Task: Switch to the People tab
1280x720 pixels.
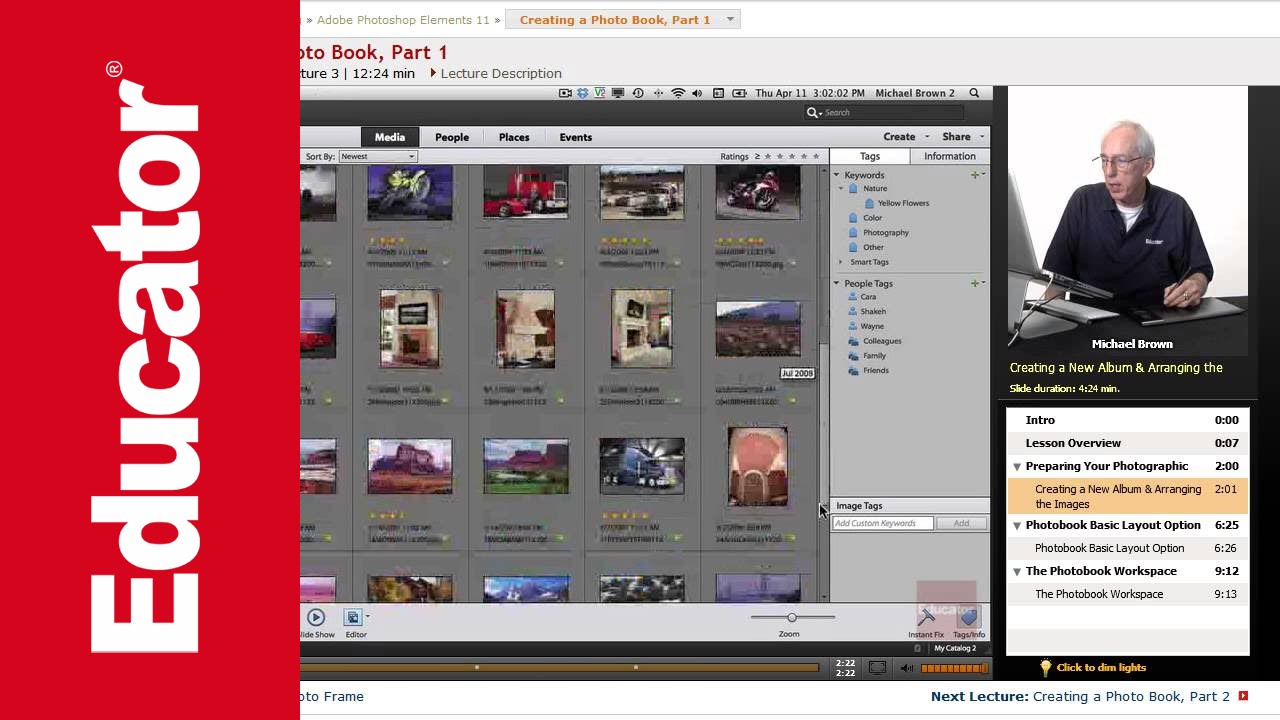Action: click(x=452, y=137)
